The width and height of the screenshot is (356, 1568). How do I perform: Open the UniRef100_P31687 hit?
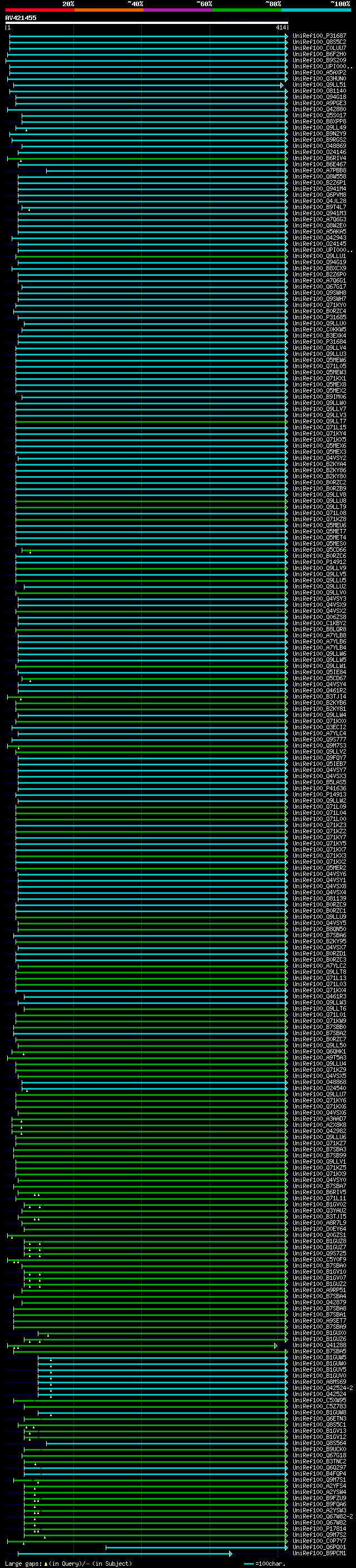pyautogui.click(x=319, y=36)
